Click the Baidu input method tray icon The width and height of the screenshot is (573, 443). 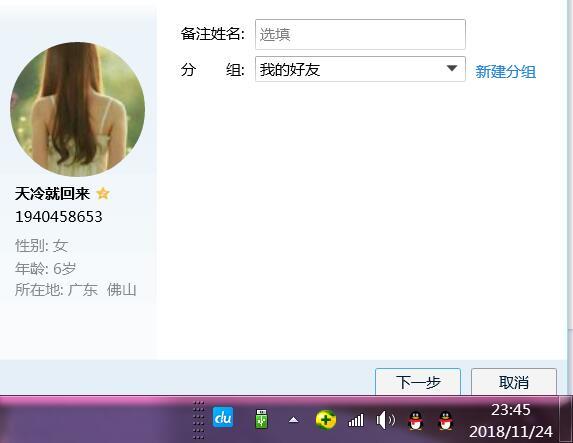pos(223,417)
